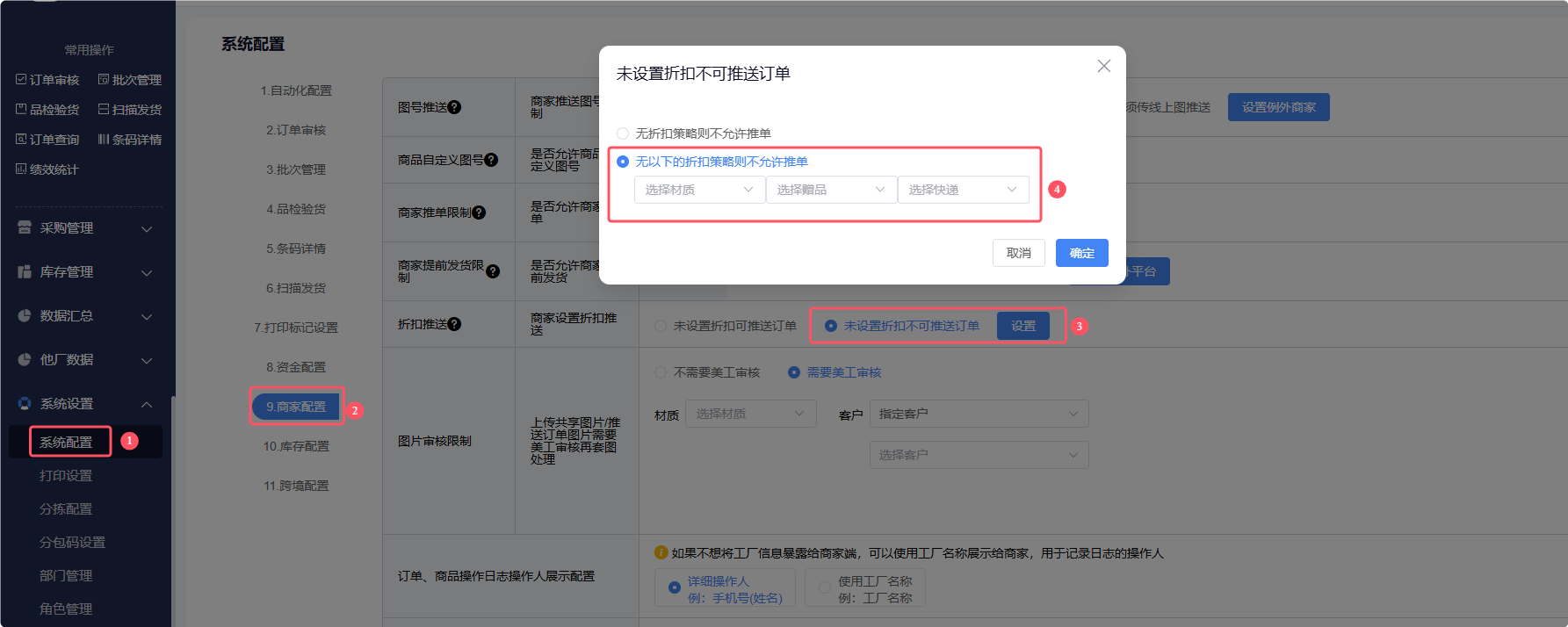Expand 采购管理 sidebar menu
The image size is (1568, 627).
click(85, 228)
